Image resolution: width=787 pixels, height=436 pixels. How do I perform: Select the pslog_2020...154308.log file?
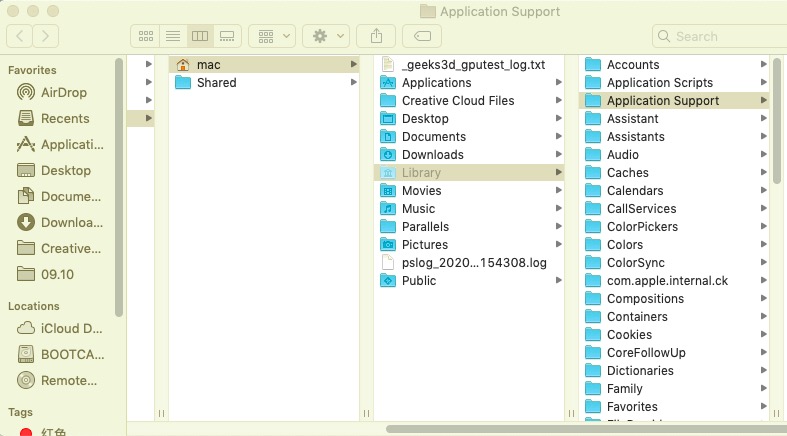469,263
